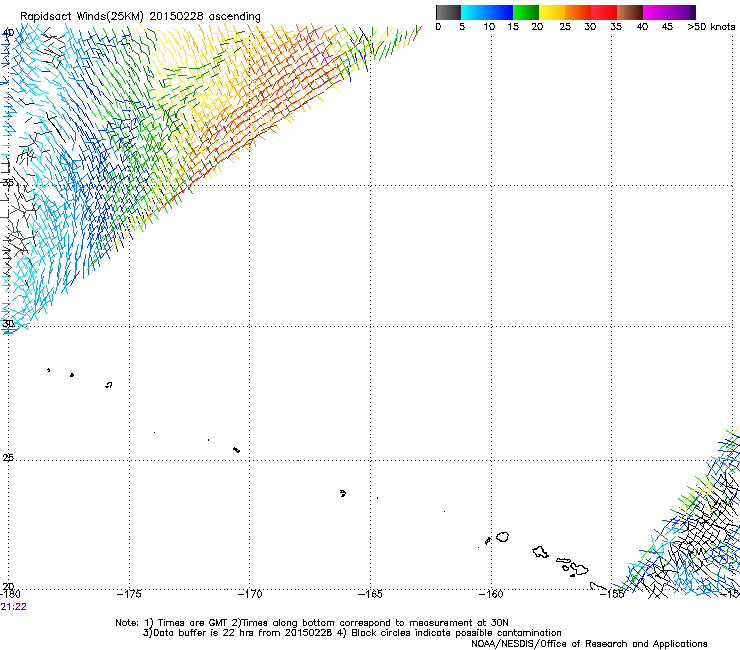The image size is (740, 650).
Task: Click the Rapidscat Winds title text
Action: [x=140, y=17]
